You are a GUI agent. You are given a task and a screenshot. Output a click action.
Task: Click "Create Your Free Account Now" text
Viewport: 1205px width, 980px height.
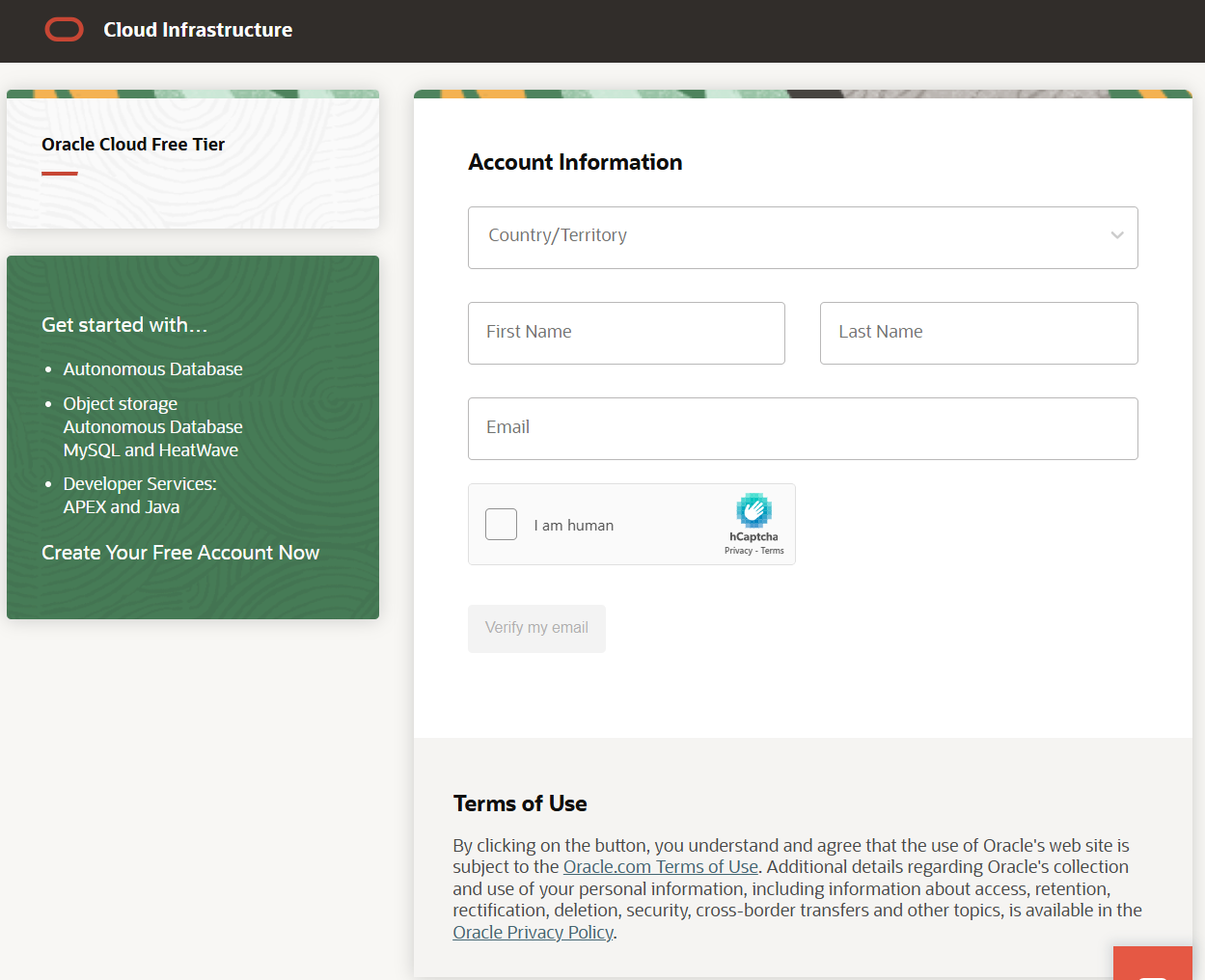[x=179, y=552]
